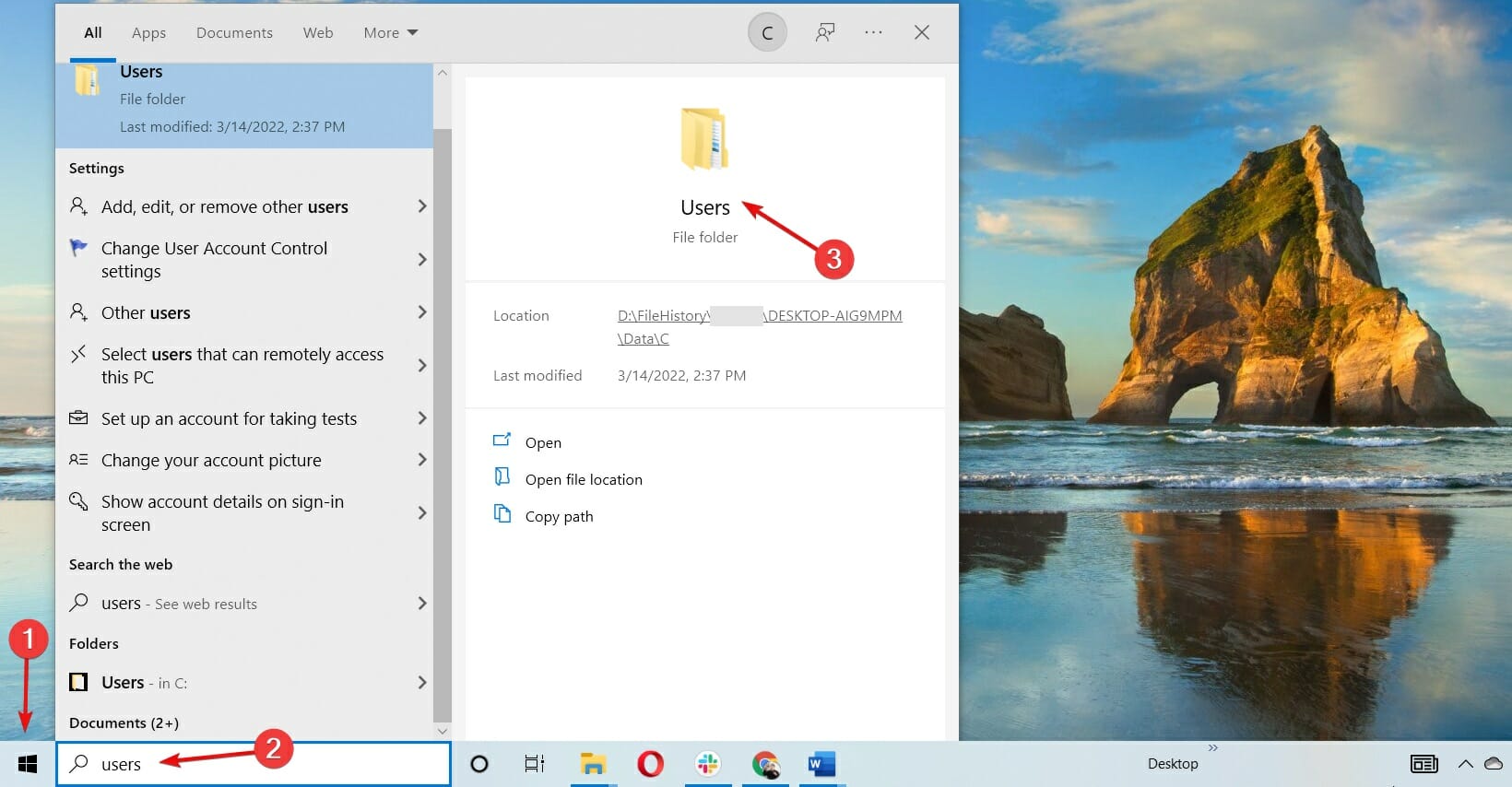
Task: Click the key icon for sign-in details
Action: (x=79, y=501)
